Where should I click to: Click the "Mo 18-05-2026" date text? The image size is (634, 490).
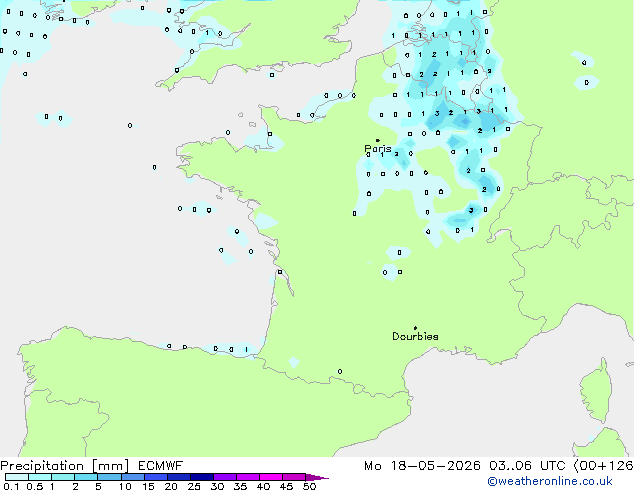click(422, 466)
